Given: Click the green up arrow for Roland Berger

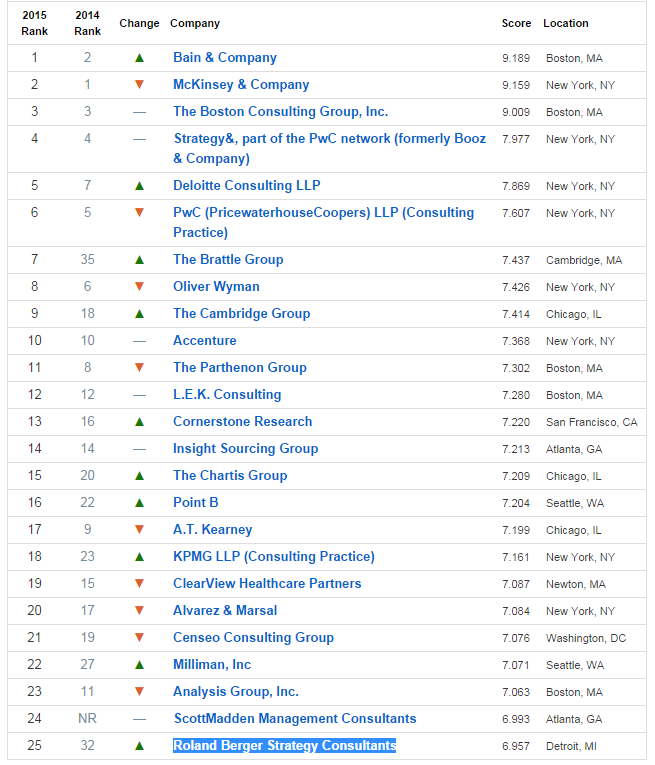Looking at the screenshot, I should [x=139, y=745].
